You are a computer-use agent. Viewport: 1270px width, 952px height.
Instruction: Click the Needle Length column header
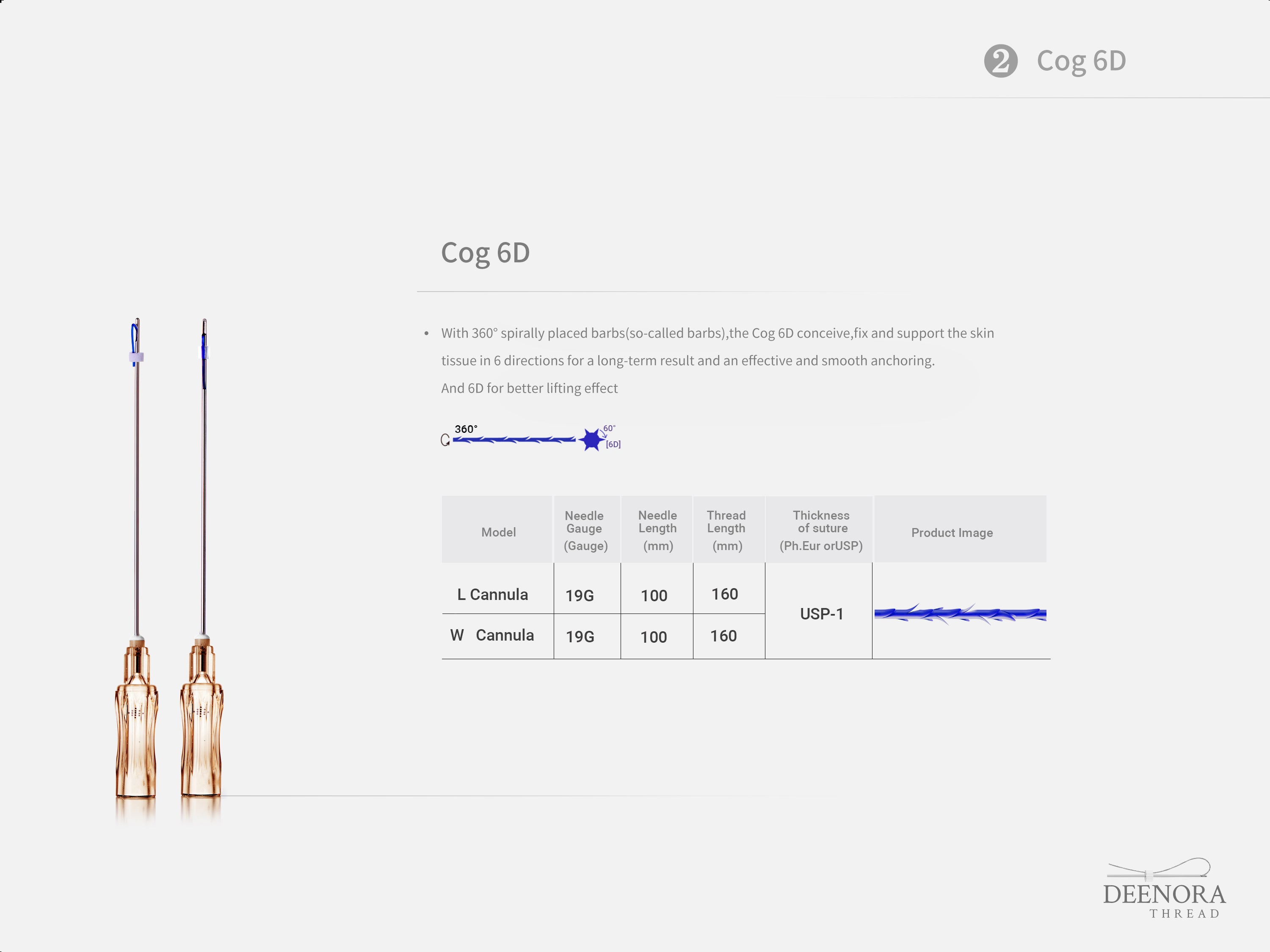[657, 530]
